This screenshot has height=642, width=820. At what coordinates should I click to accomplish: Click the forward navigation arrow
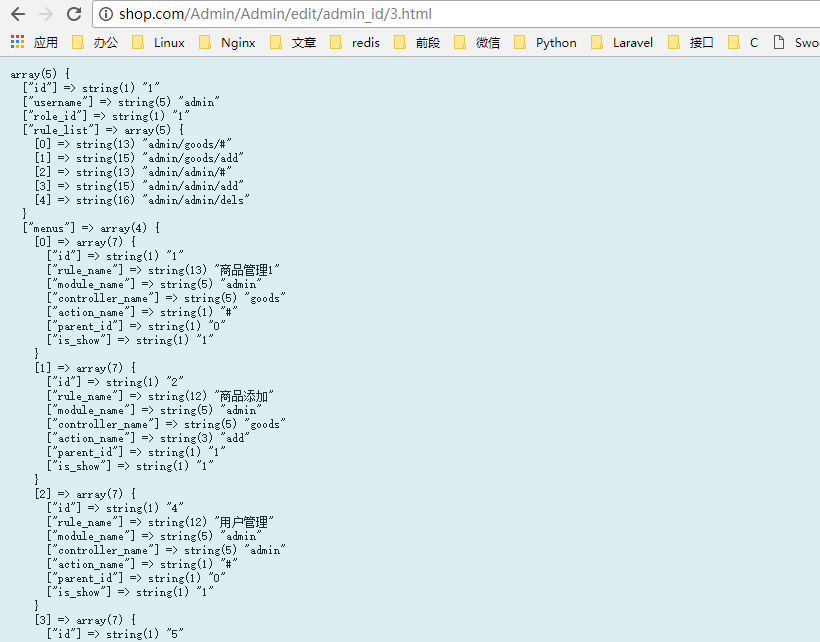tap(46, 14)
